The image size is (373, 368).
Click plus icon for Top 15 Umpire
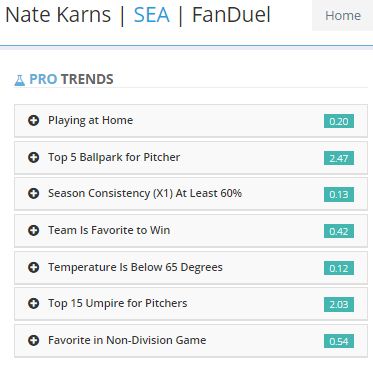[33, 303]
